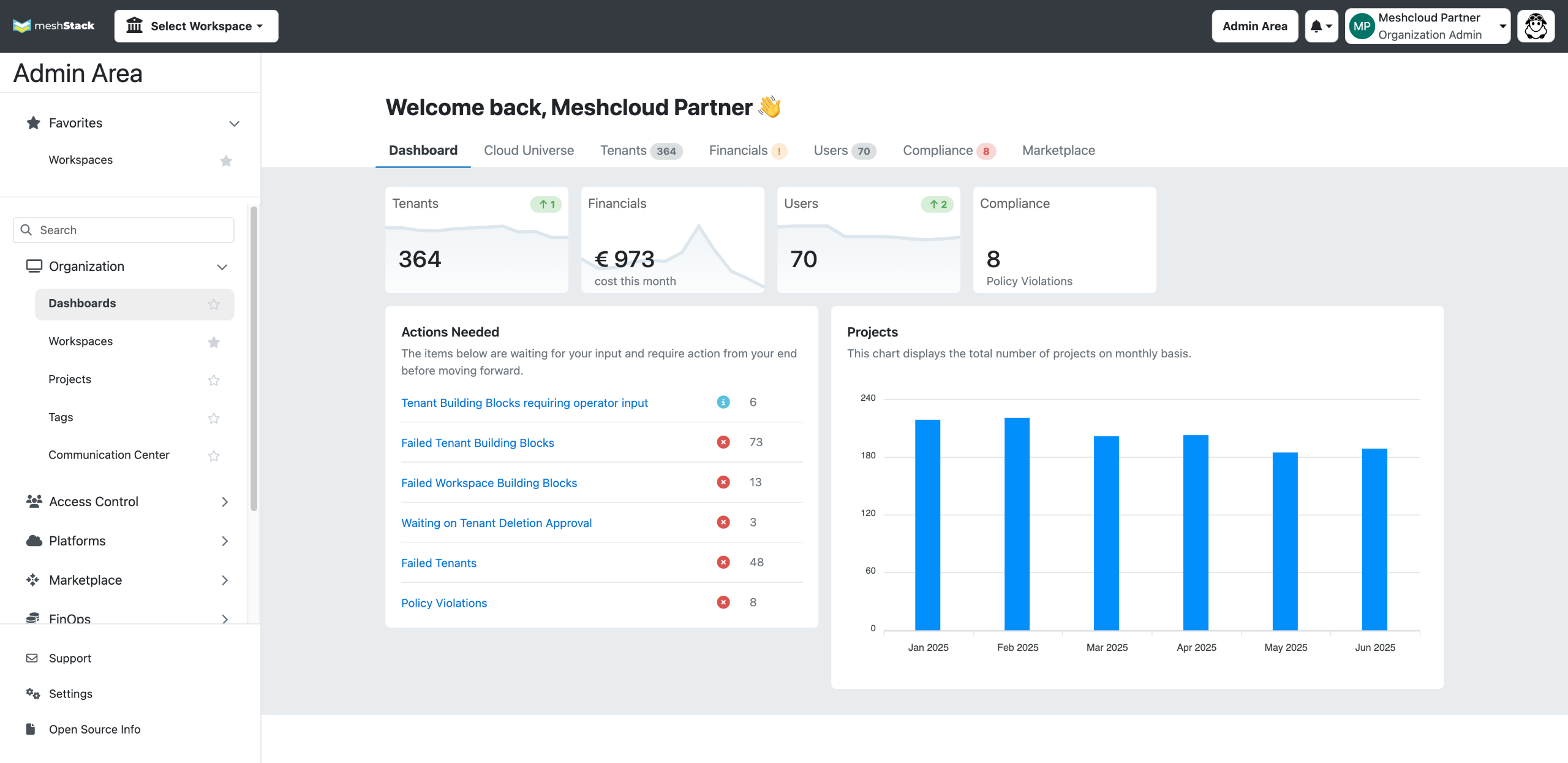Click the meshStack logo
Image resolution: width=1568 pixels, height=763 pixels.
click(54, 26)
